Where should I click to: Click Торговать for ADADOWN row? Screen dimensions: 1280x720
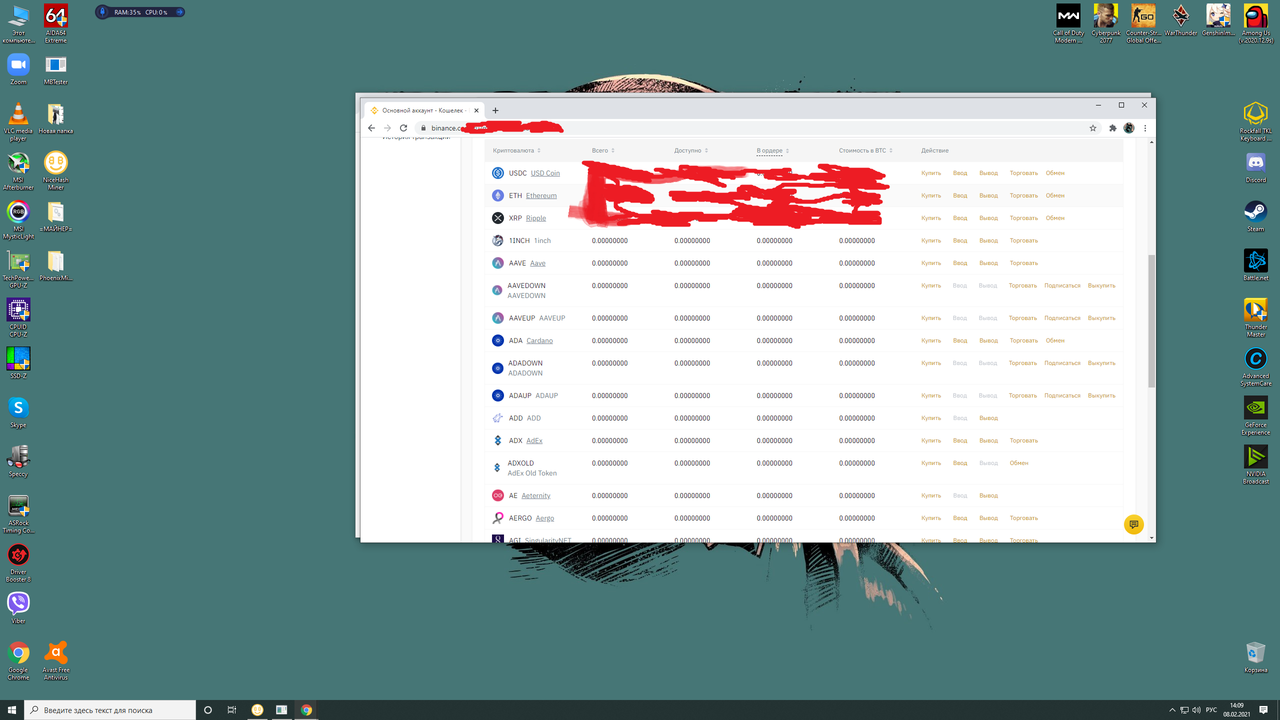pos(1023,363)
